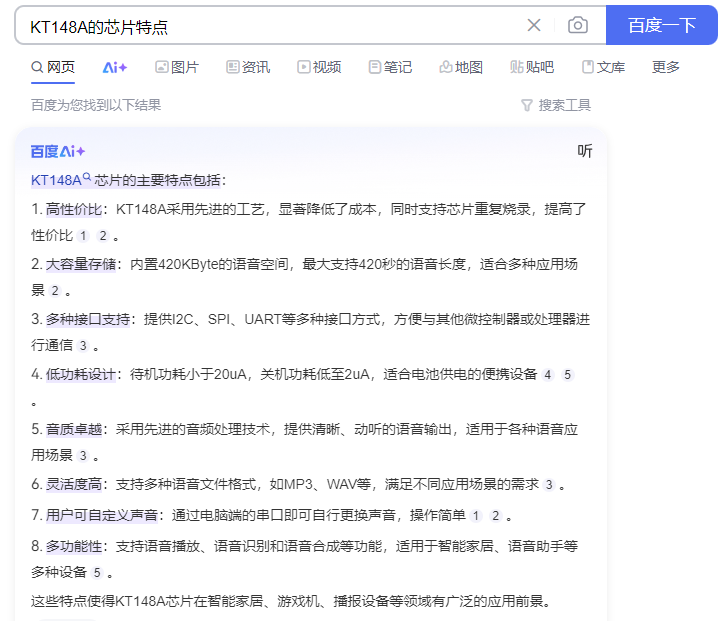
Task: Switch to the Ai+ tab
Action: point(114,68)
